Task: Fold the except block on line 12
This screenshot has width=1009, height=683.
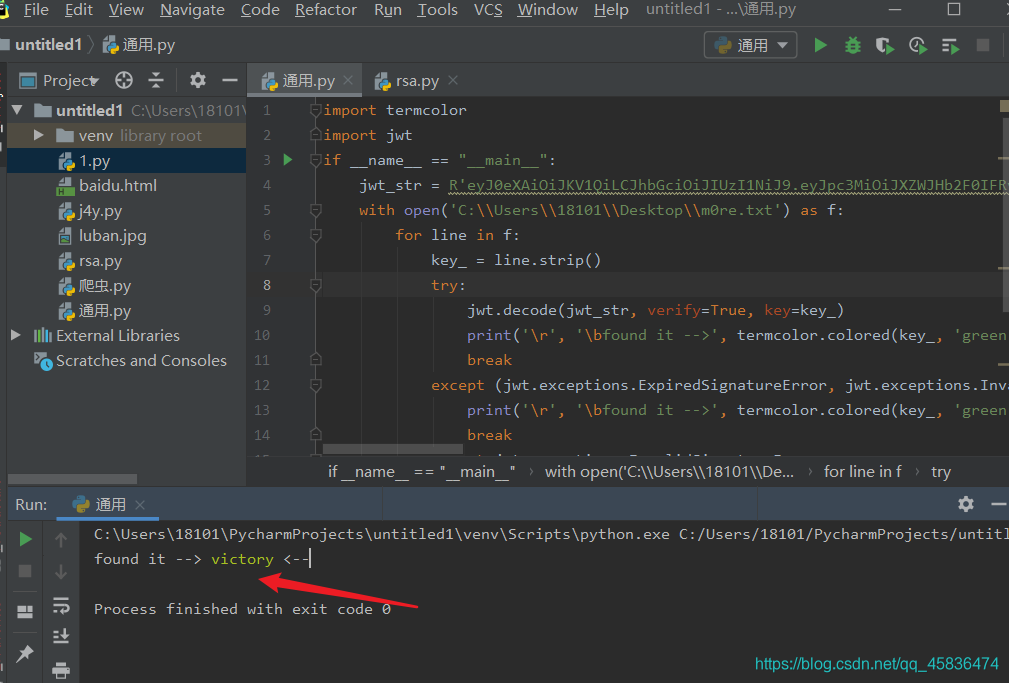Action: click(315, 385)
